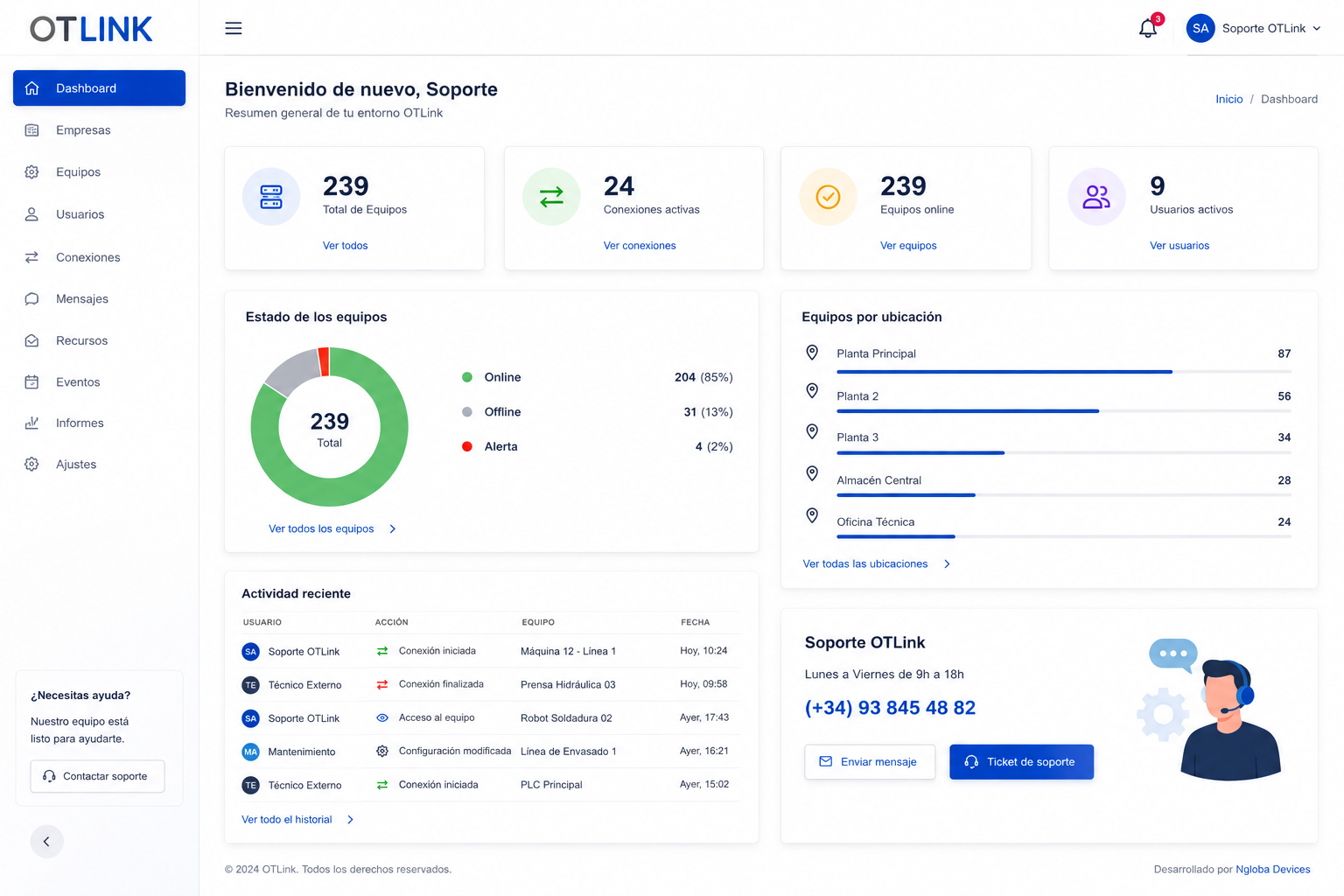Click red Conexión finalizada icon
Screen dimensions: 1344x896
pos(382,684)
